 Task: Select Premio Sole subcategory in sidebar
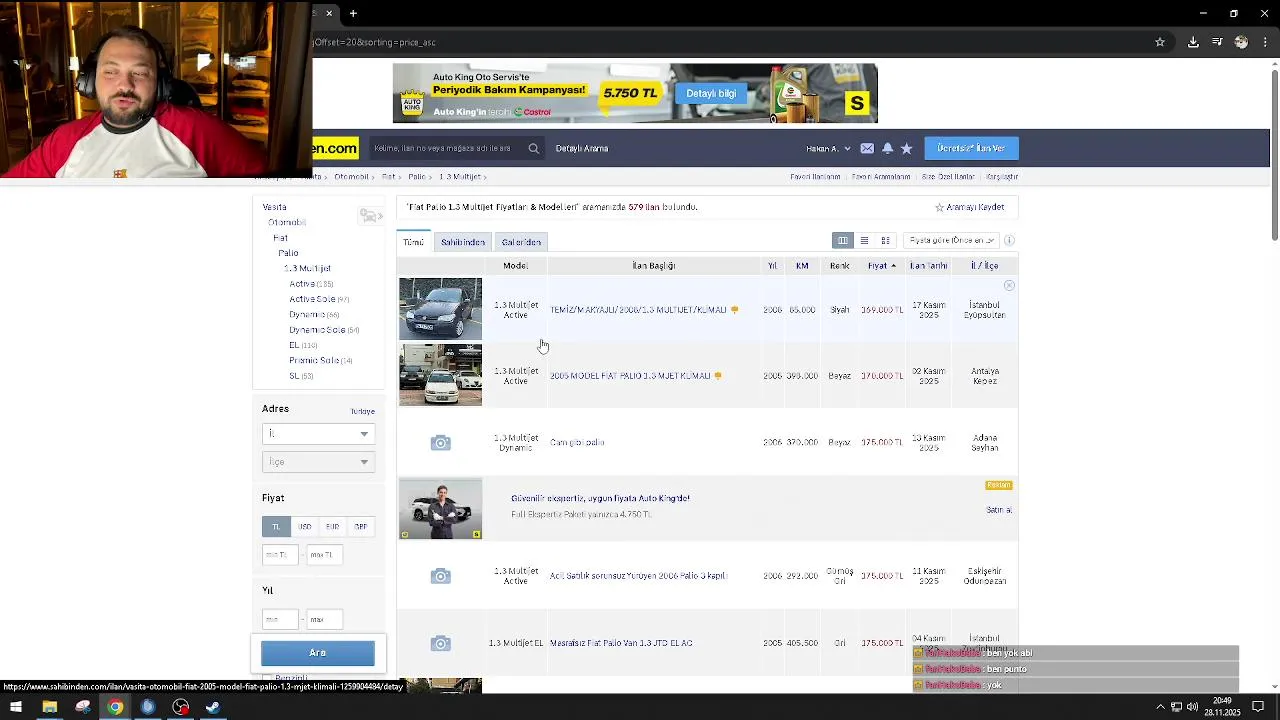click(x=314, y=360)
